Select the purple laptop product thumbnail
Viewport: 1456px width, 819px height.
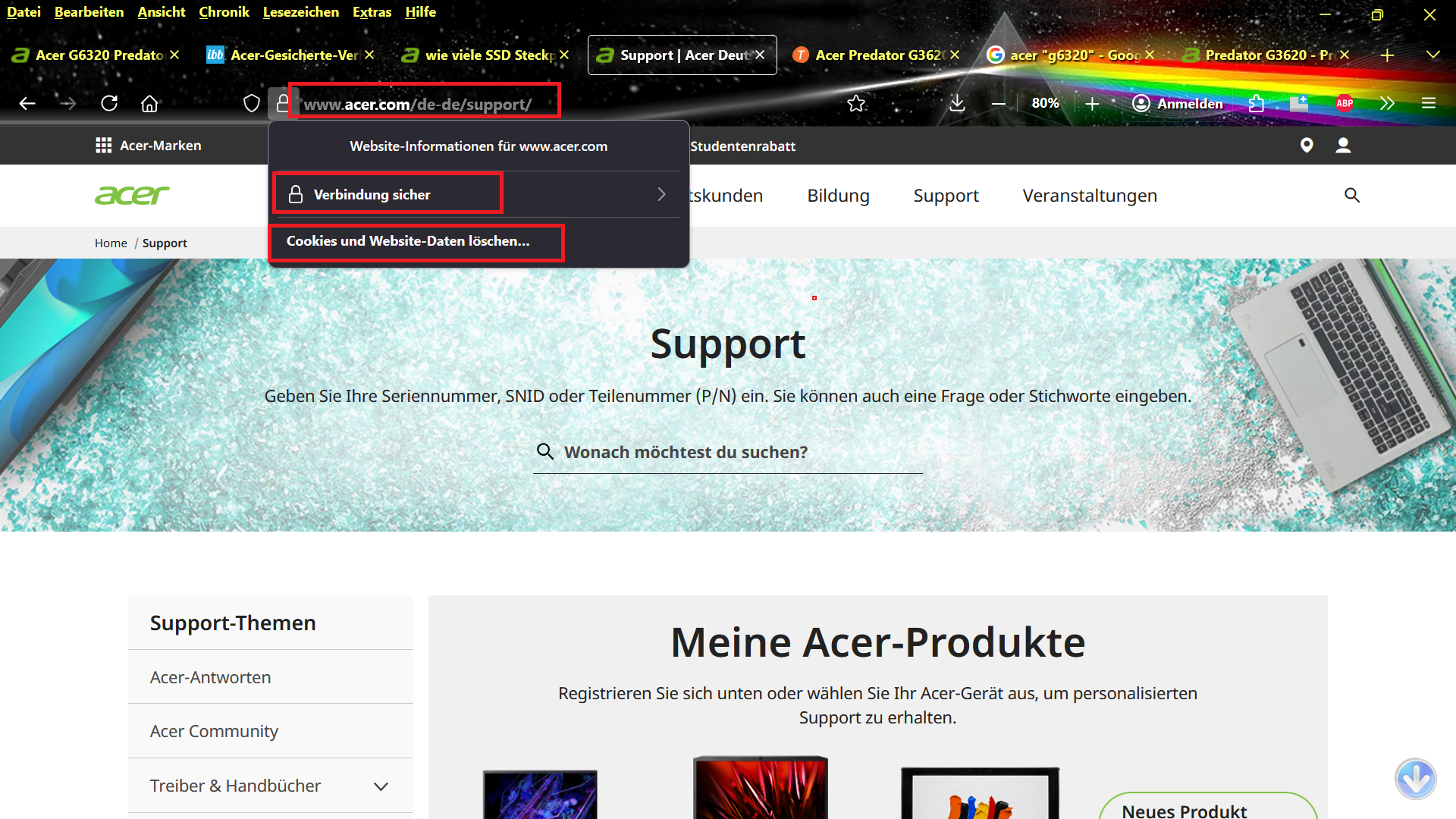(541, 794)
